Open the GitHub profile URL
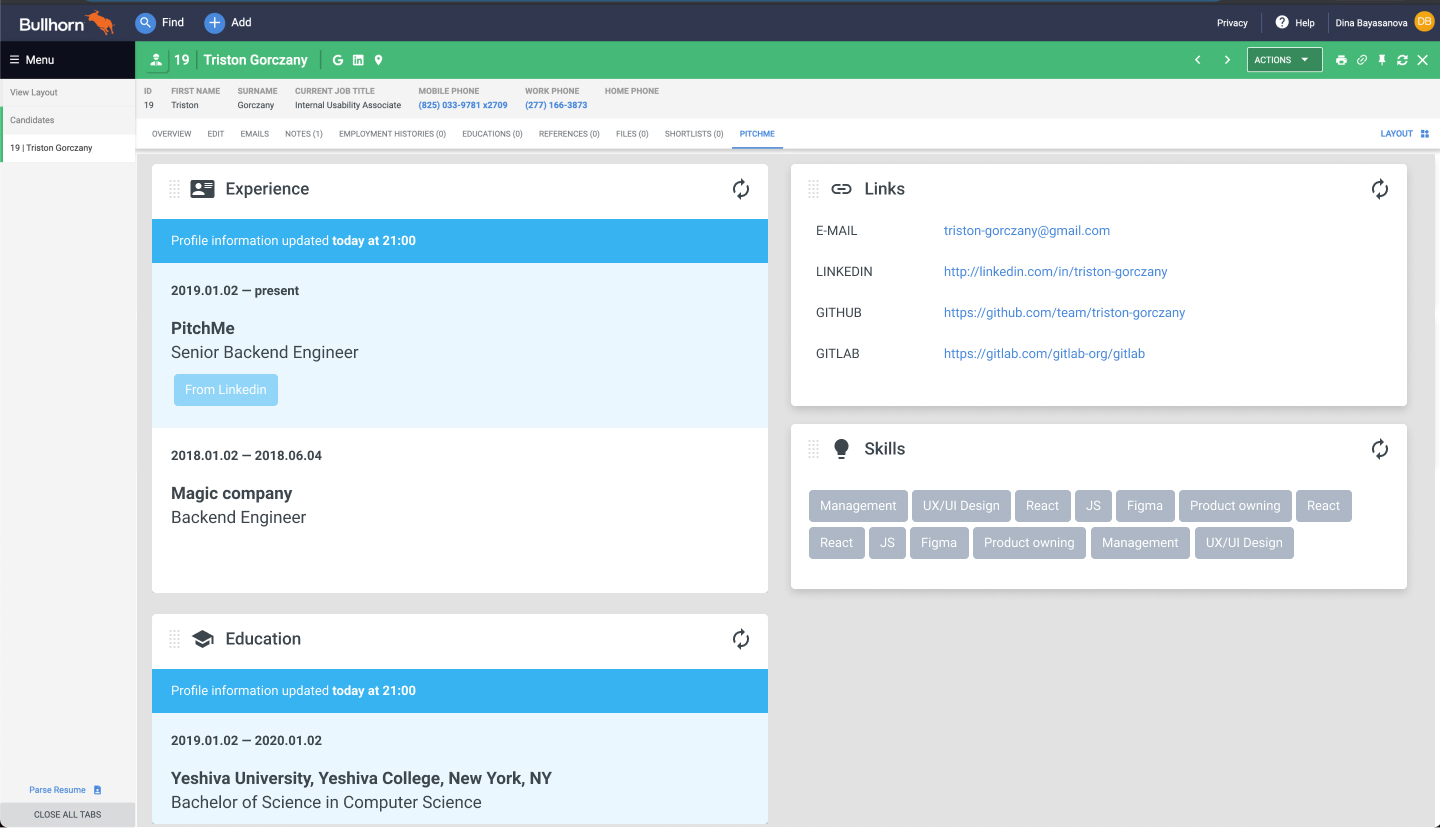Viewport: 1440px width, 828px height. click(x=1065, y=313)
